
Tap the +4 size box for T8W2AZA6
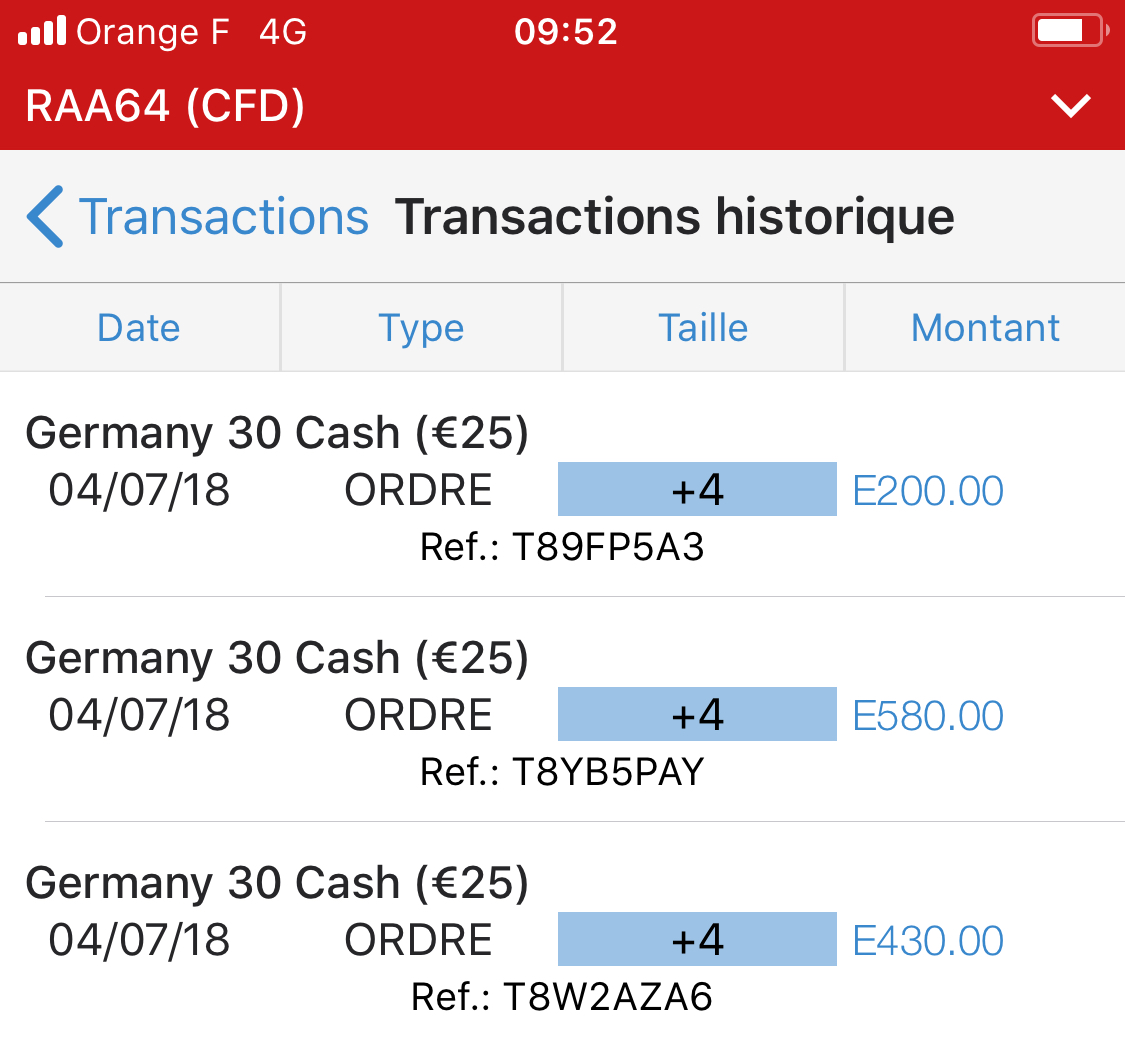point(697,940)
